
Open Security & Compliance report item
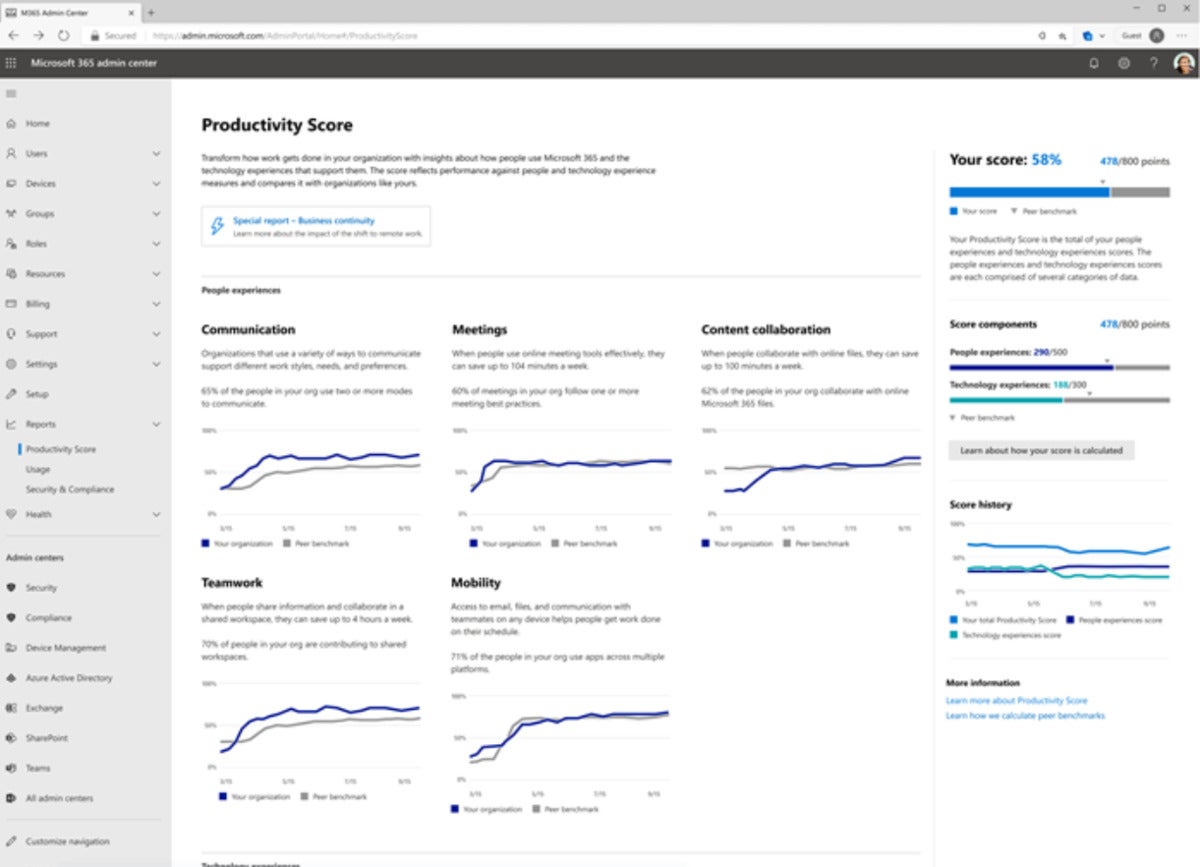[70, 489]
